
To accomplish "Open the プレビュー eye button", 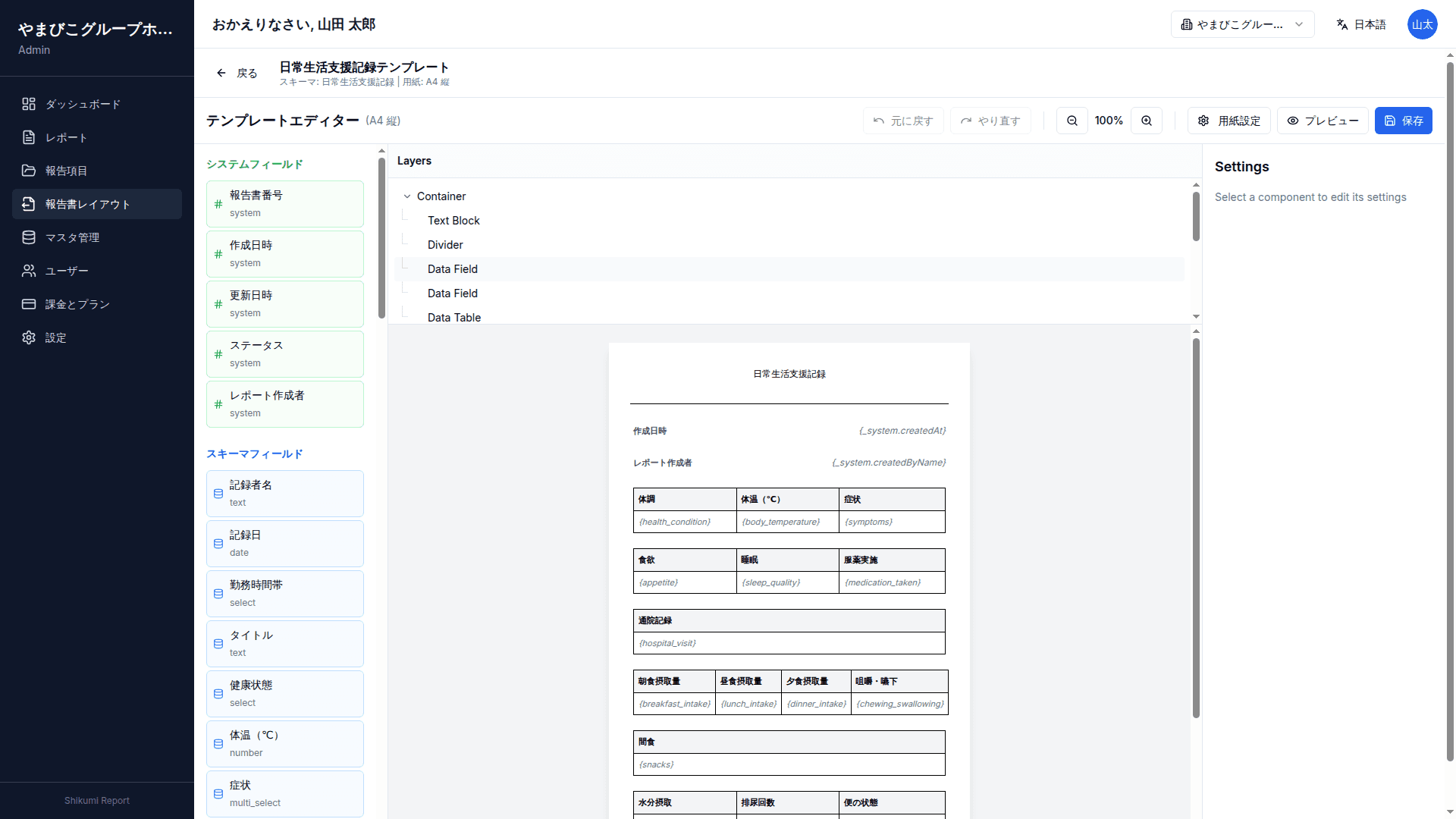I will tap(1322, 121).
